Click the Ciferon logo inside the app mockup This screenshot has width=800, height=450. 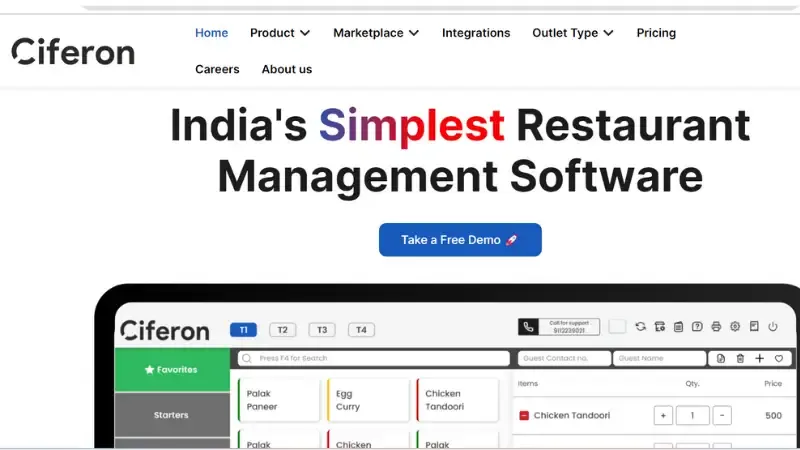pyautogui.click(x=165, y=331)
